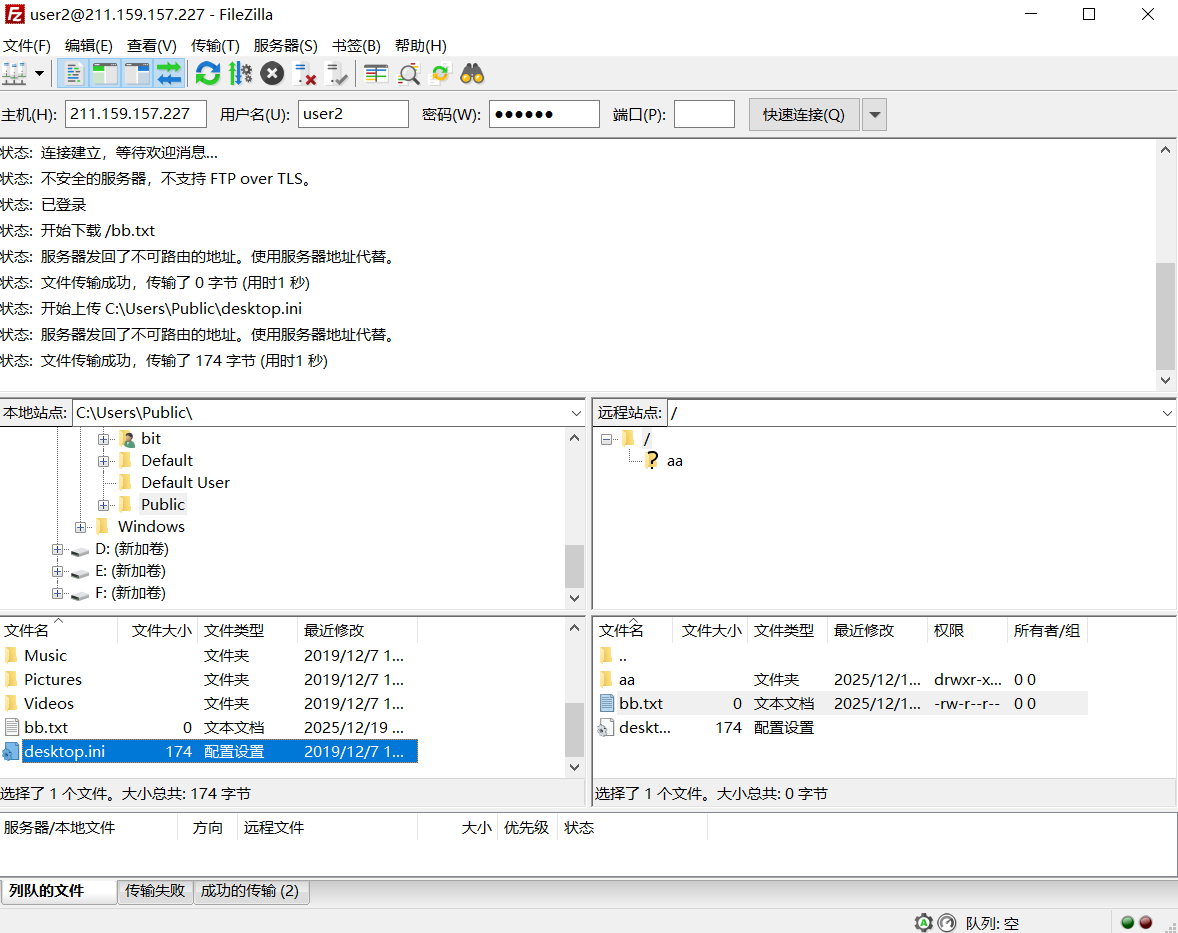The width and height of the screenshot is (1178, 933).
Task: Toggle directory comparison icon
Action: tap(409, 73)
